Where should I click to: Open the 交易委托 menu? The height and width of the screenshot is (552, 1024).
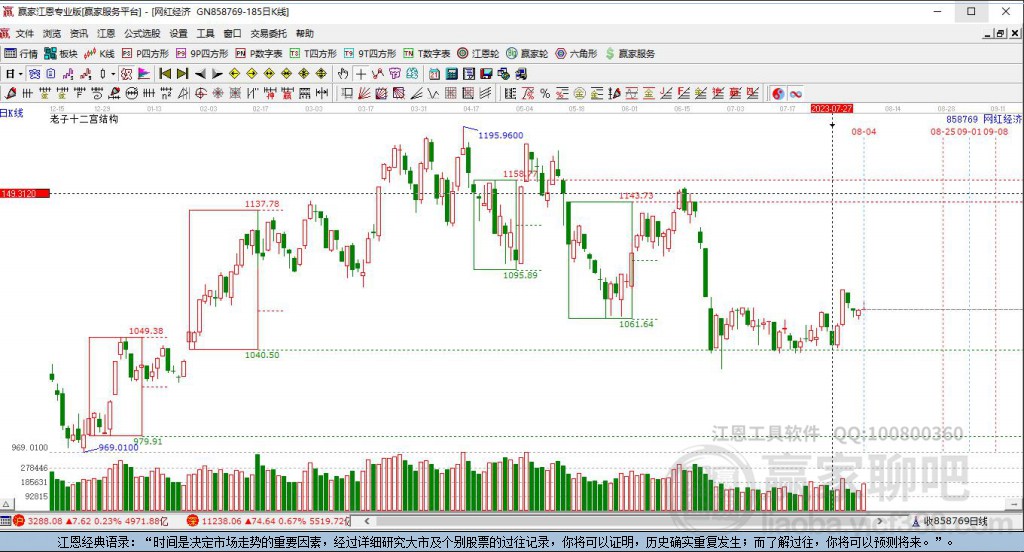point(268,33)
